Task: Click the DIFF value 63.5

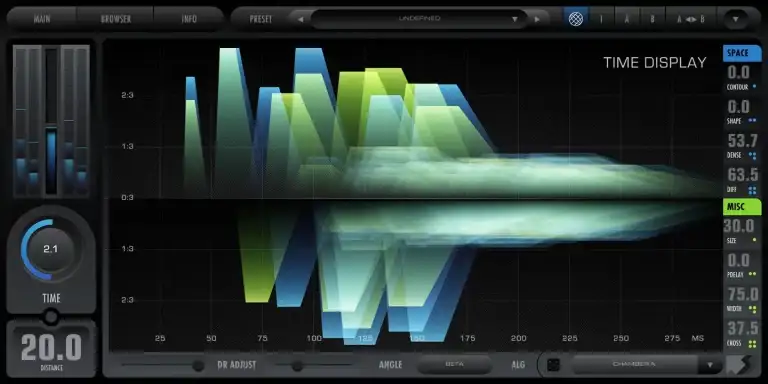Action: (x=743, y=175)
